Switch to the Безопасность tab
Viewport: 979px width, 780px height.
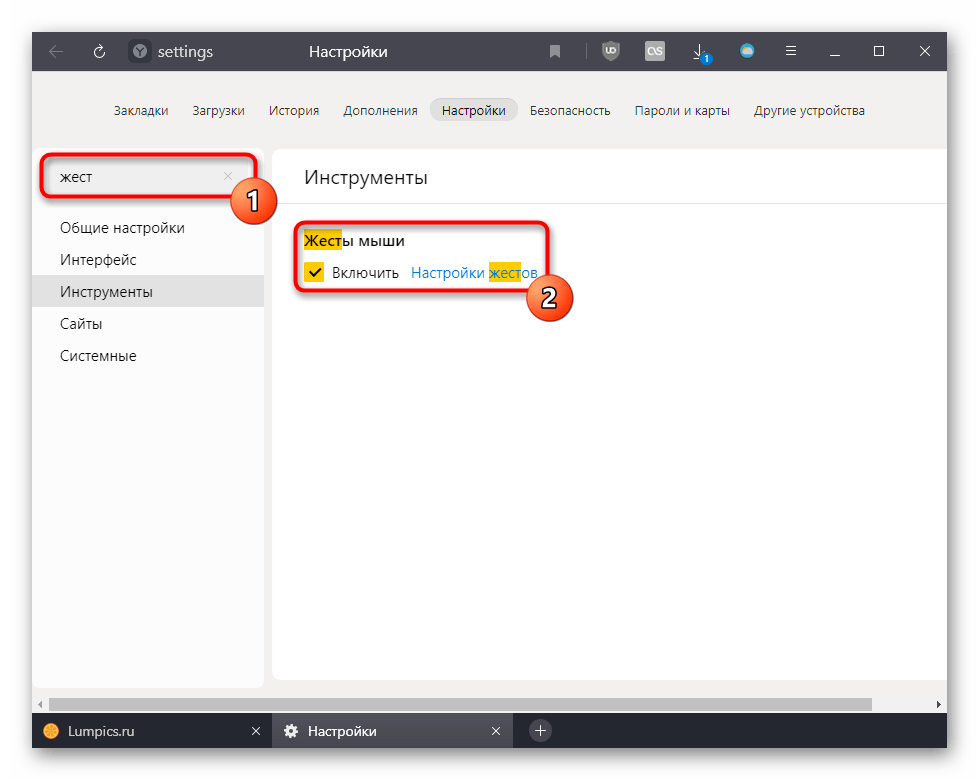tap(570, 111)
